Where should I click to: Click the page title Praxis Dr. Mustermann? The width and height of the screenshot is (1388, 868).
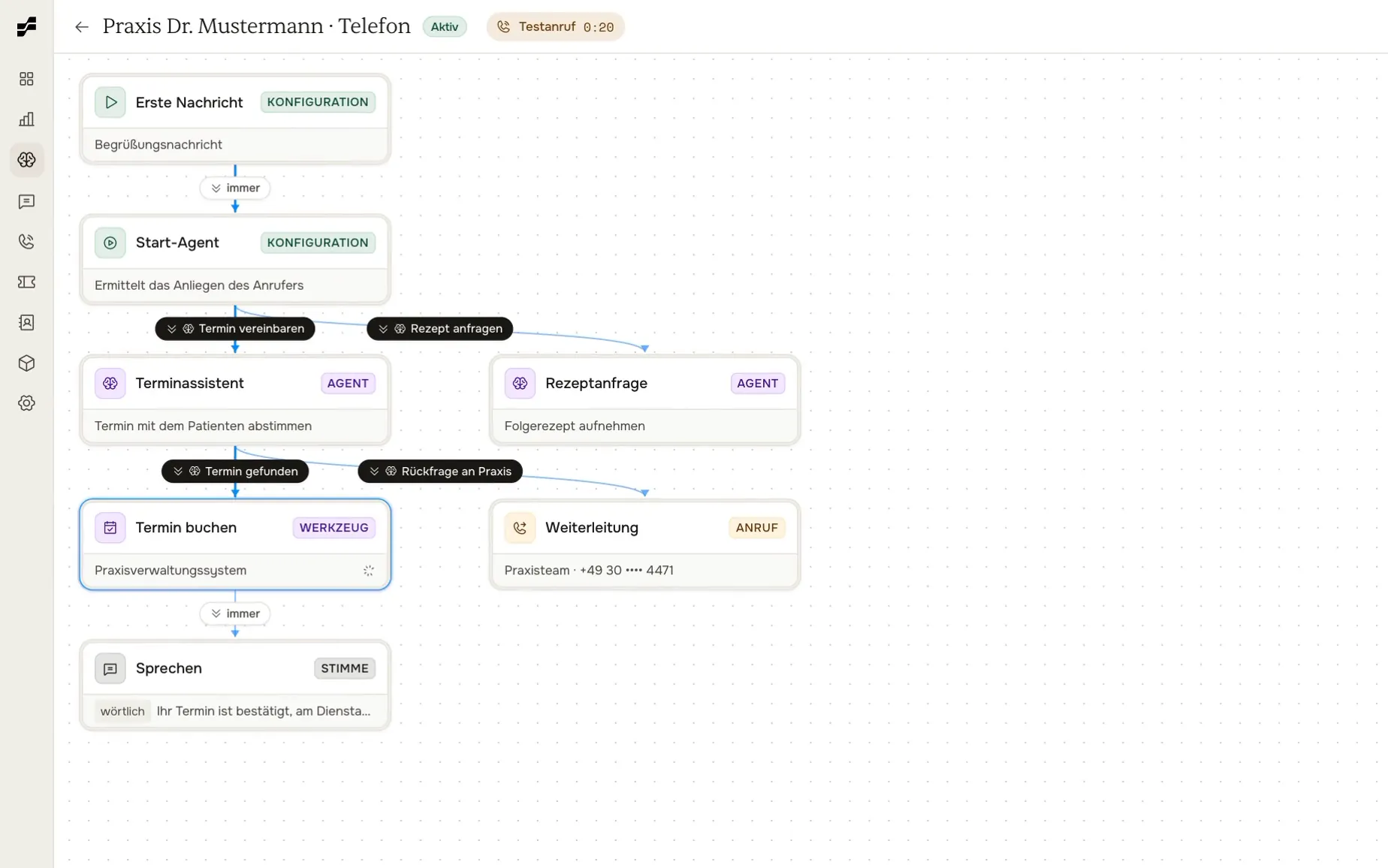click(256, 26)
